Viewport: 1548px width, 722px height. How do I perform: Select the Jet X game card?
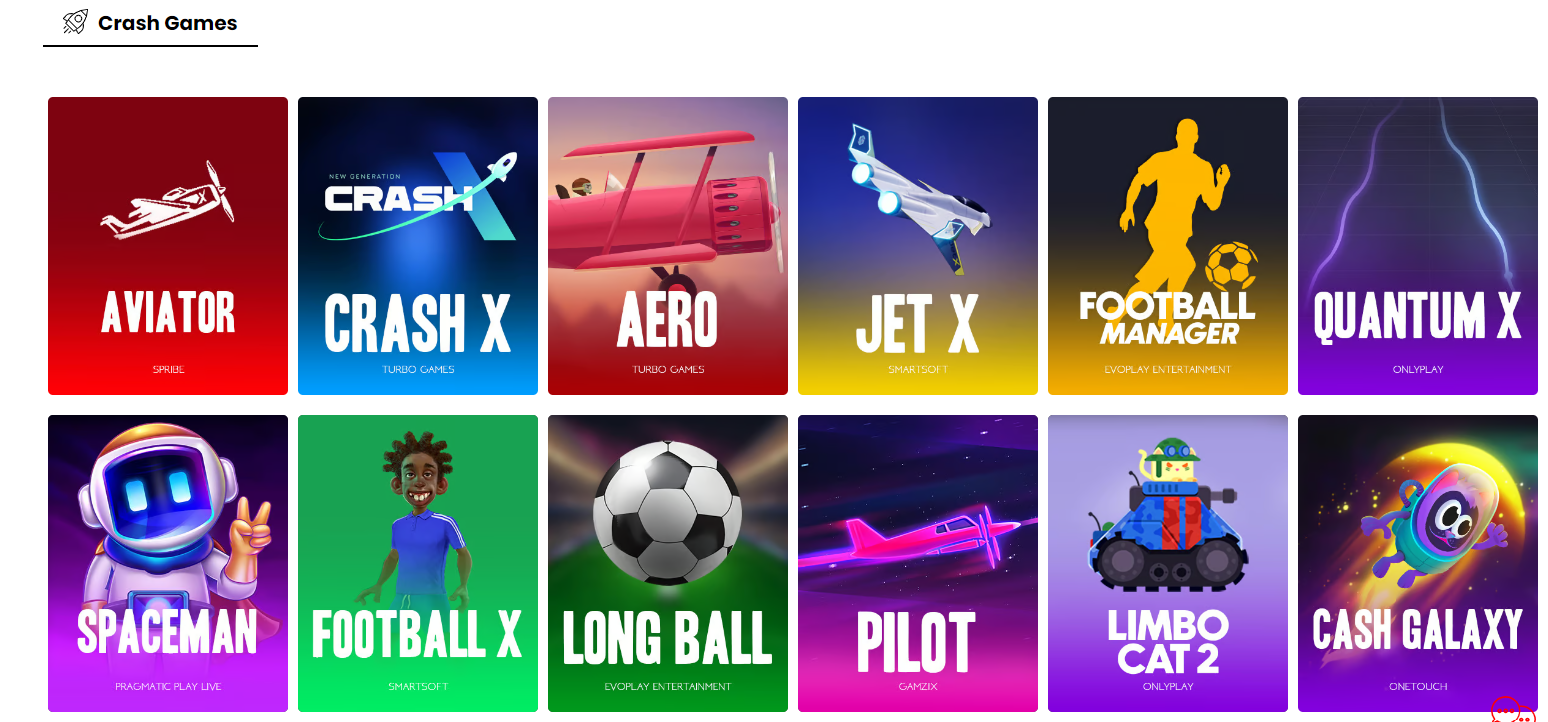pyautogui.click(x=918, y=246)
